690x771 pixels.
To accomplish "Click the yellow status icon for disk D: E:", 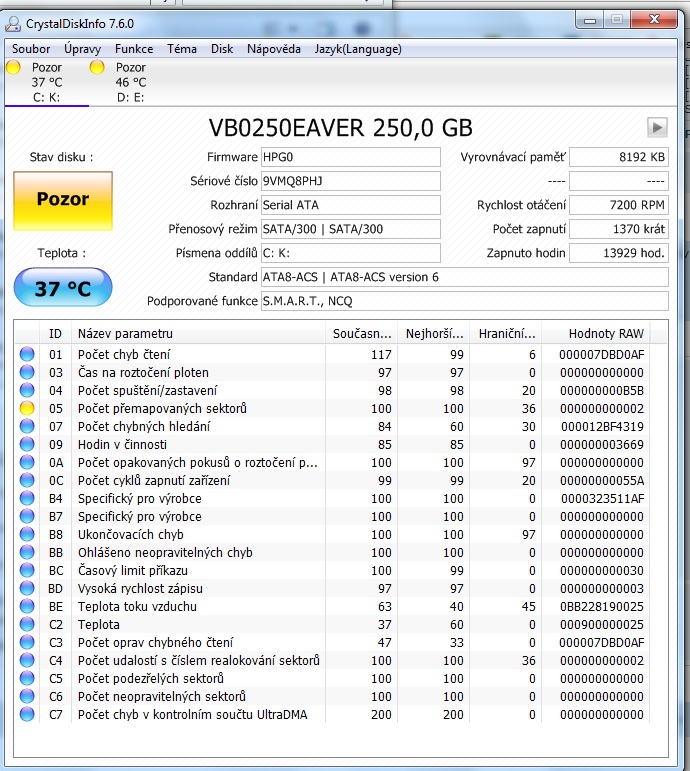I will [97, 68].
